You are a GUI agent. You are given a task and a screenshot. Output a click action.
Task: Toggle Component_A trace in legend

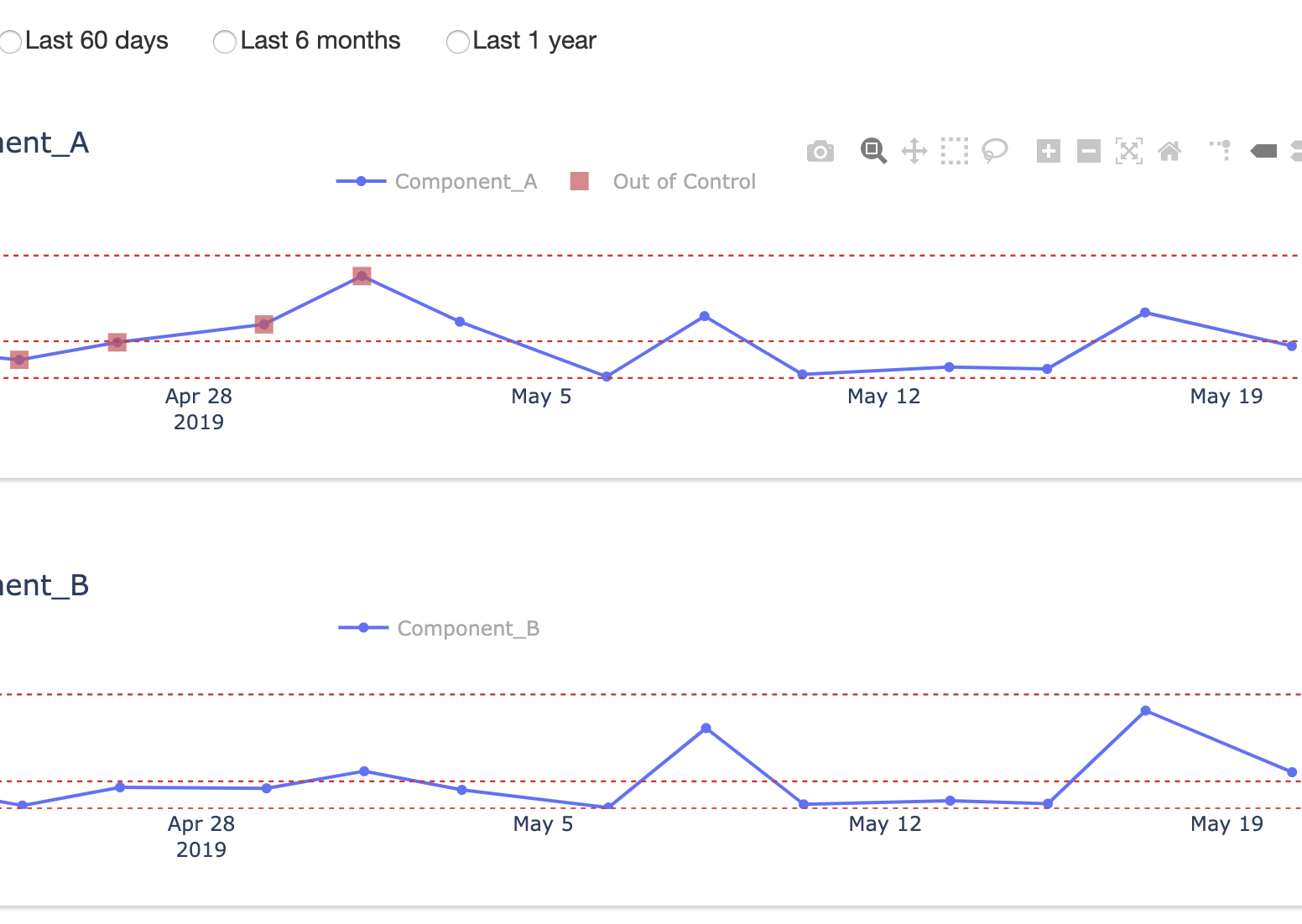point(465,182)
